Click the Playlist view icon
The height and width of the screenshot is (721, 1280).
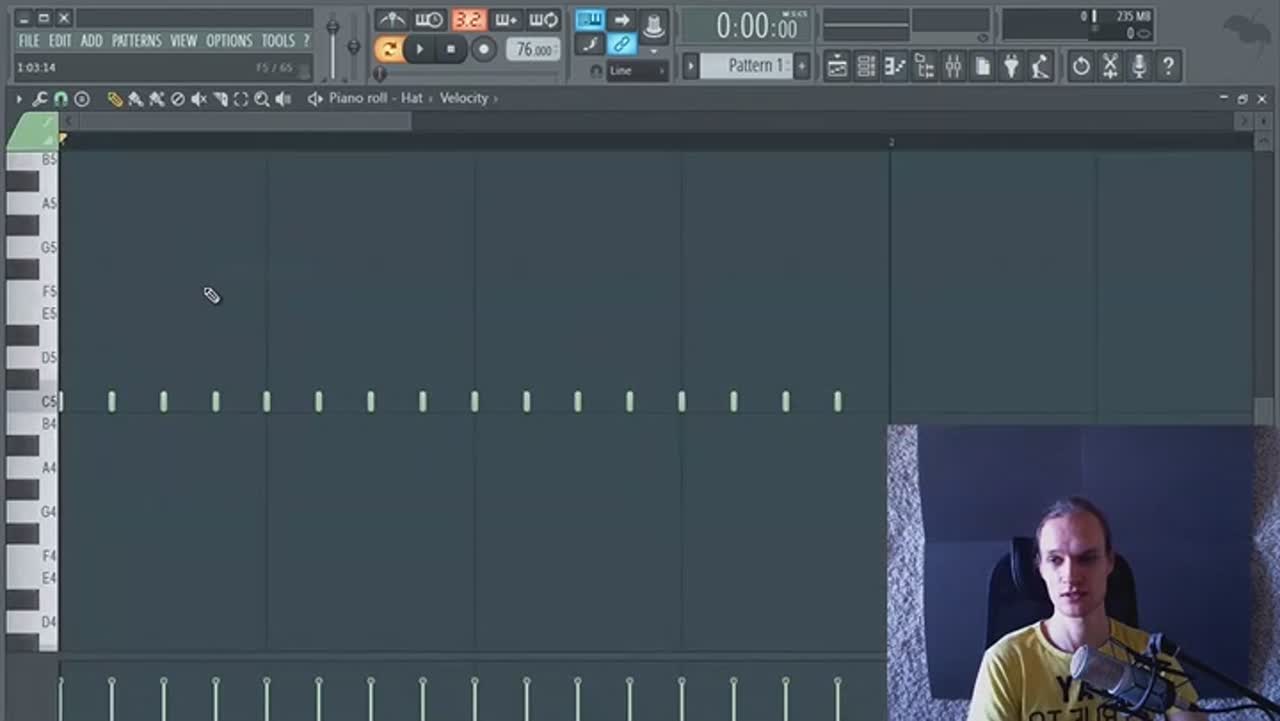pos(837,67)
